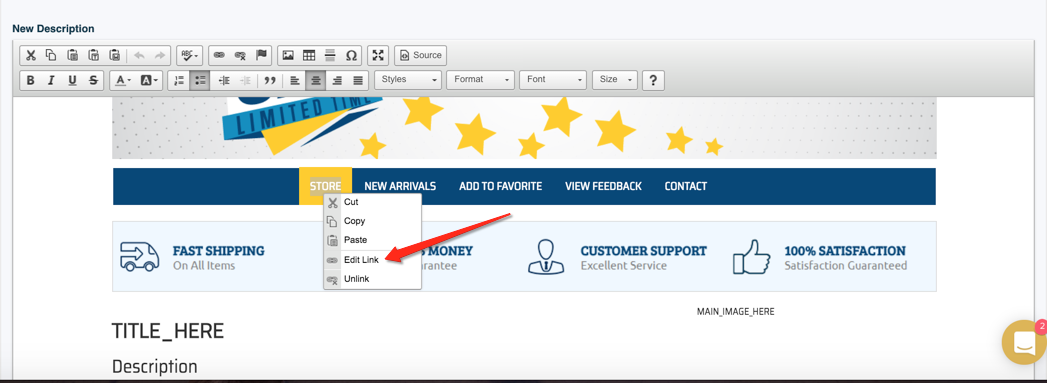Click the Undo arrow icon

tap(139, 55)
